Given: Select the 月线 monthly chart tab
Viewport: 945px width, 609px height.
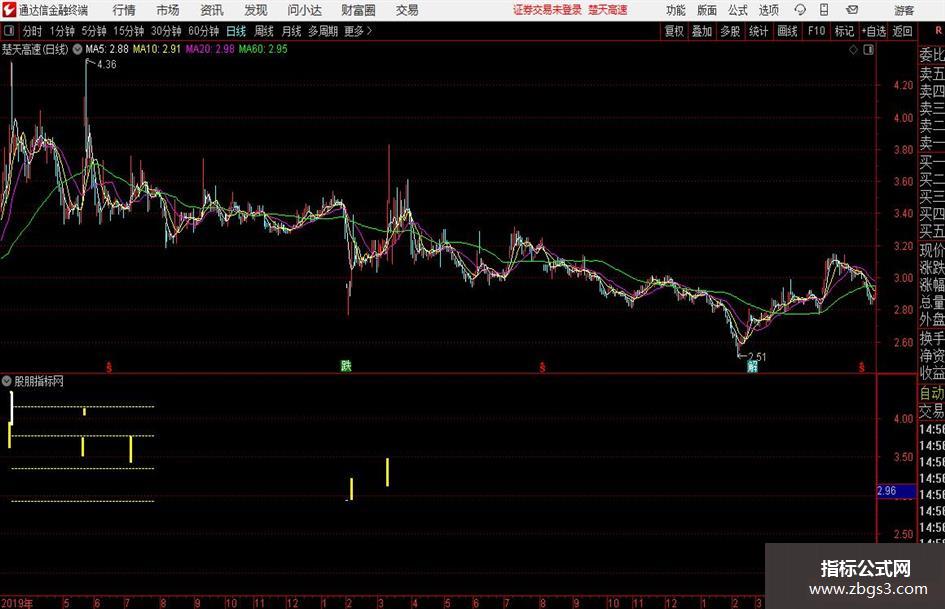Looking at the screenshot, I should pyautogui.click(x=292, y=31).
